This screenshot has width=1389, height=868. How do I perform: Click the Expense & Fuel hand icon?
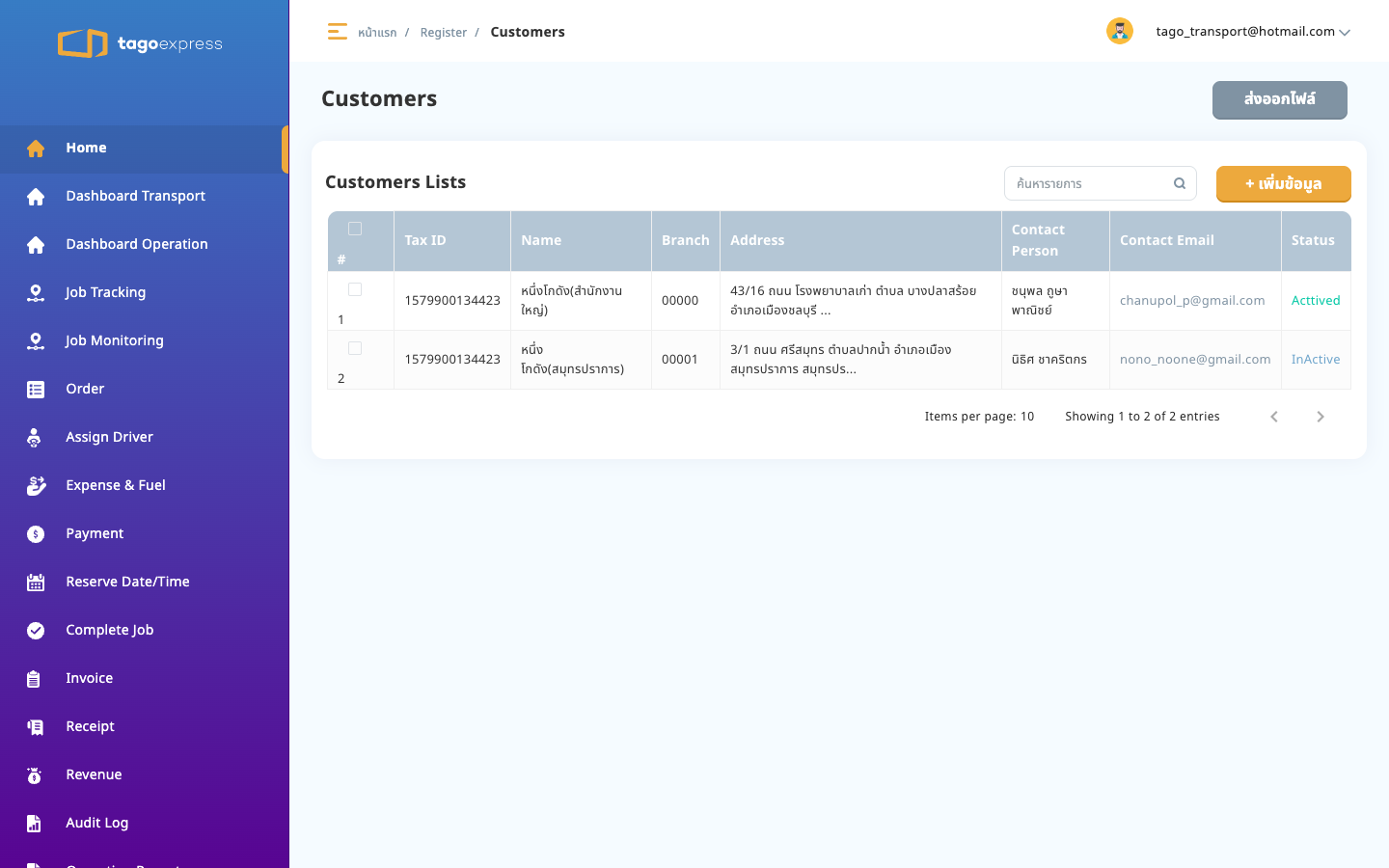coord(36,486)
